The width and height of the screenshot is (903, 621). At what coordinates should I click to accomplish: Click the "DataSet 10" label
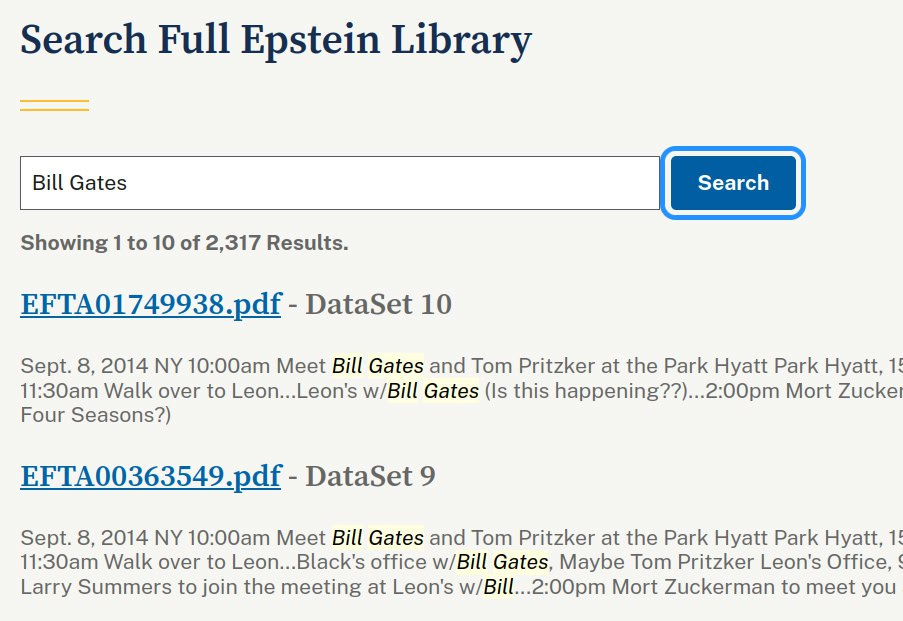click(x=378, y=304)
